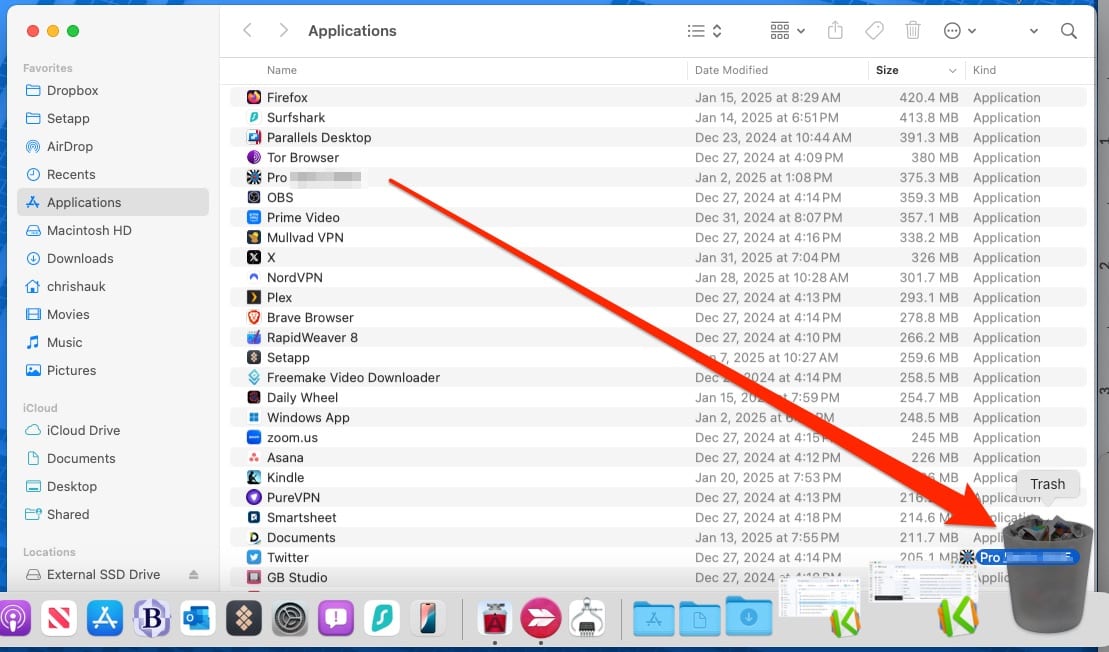This screenshot has height=652, width=1109.
Task: Select Daily Wheel in the list
Action: pos(658,397)
